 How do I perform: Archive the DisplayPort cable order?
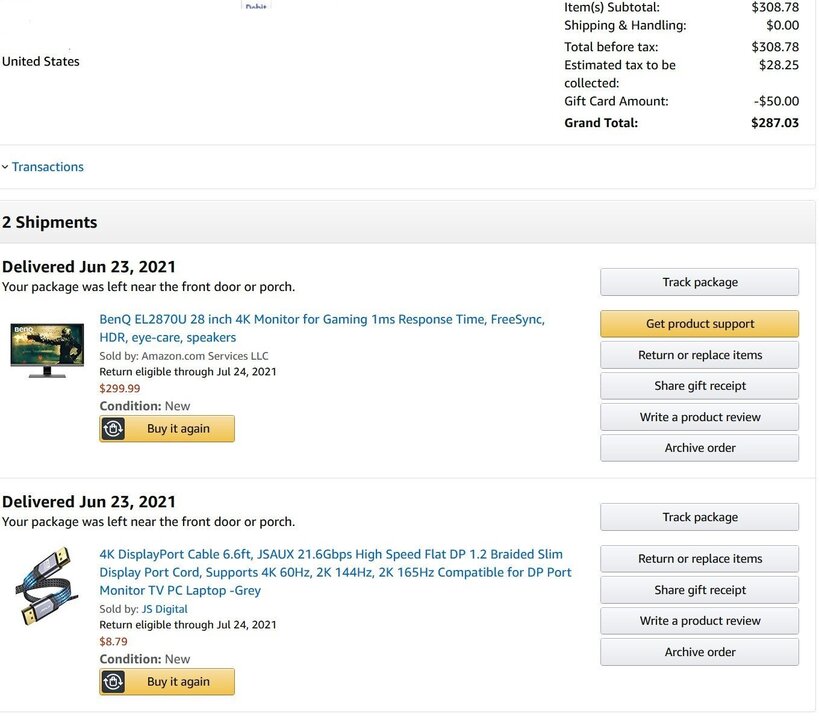(698, 651)
